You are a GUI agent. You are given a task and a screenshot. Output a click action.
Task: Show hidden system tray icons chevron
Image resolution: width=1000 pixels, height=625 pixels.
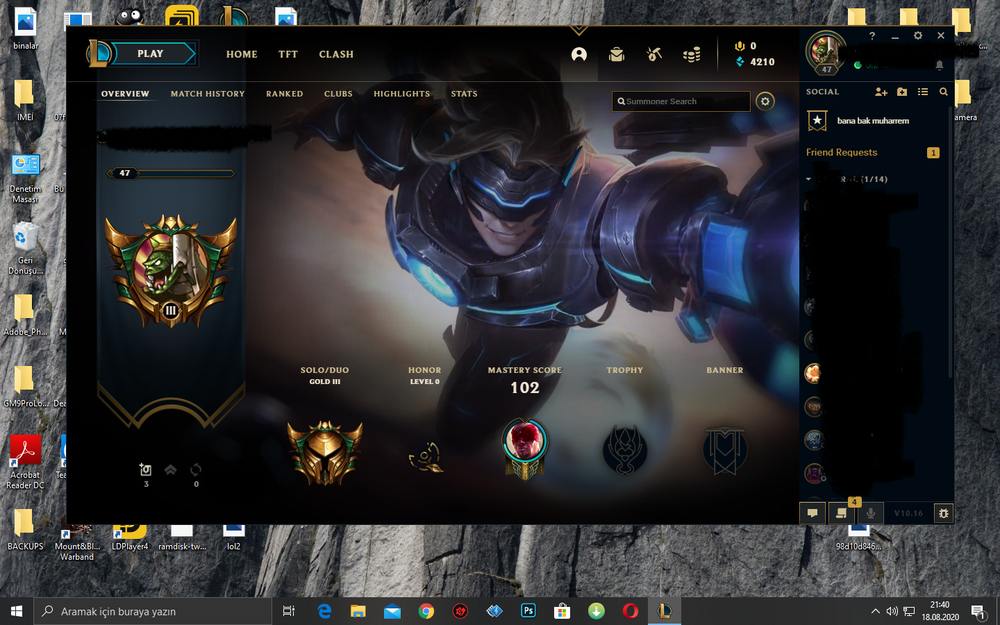tap(875, 612)
